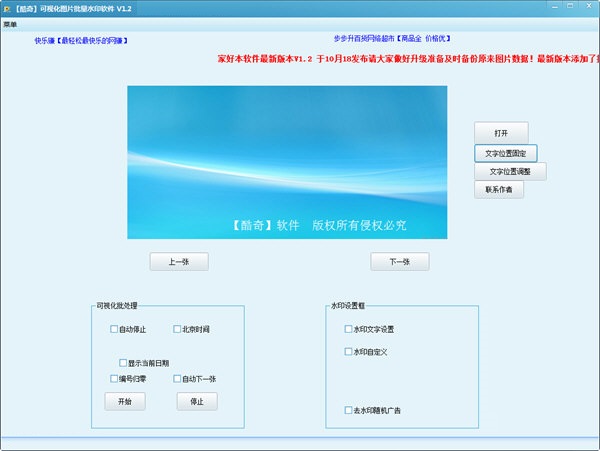Click the 联系作者 button
600x451 pixels.
(x=499, y=189)
